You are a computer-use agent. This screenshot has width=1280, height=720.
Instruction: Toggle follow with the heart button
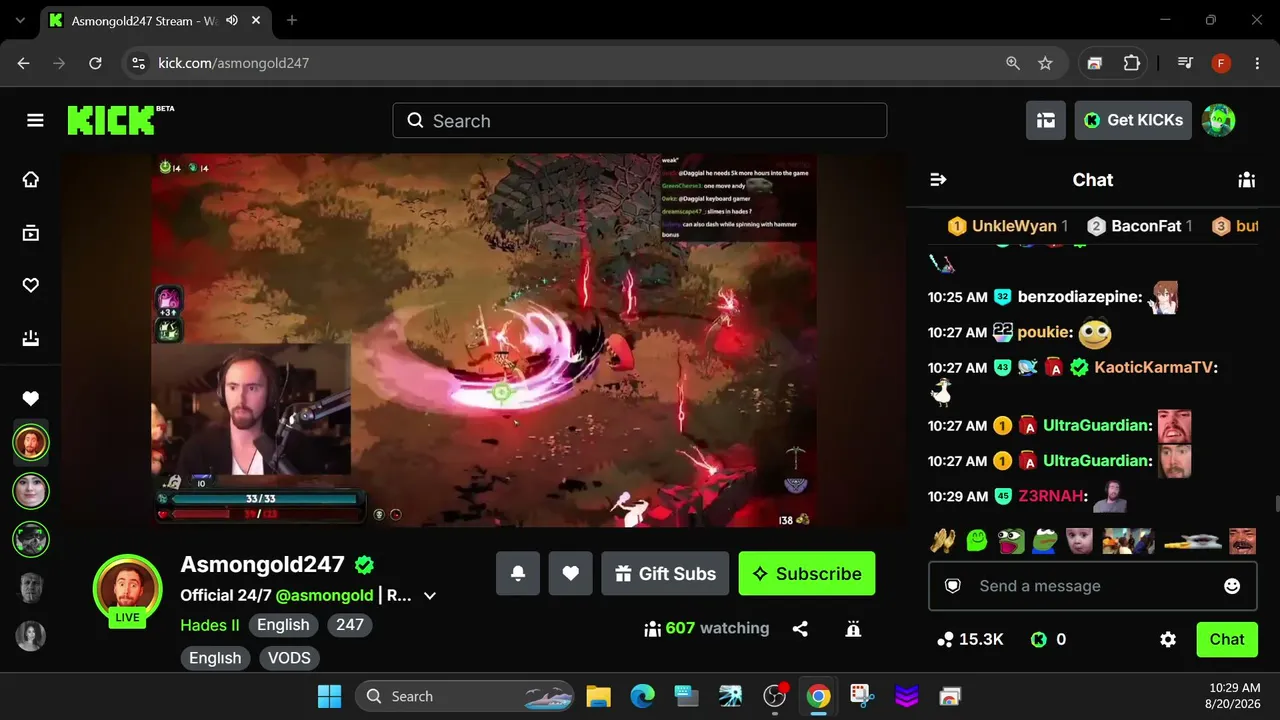(x=571, y=574)
